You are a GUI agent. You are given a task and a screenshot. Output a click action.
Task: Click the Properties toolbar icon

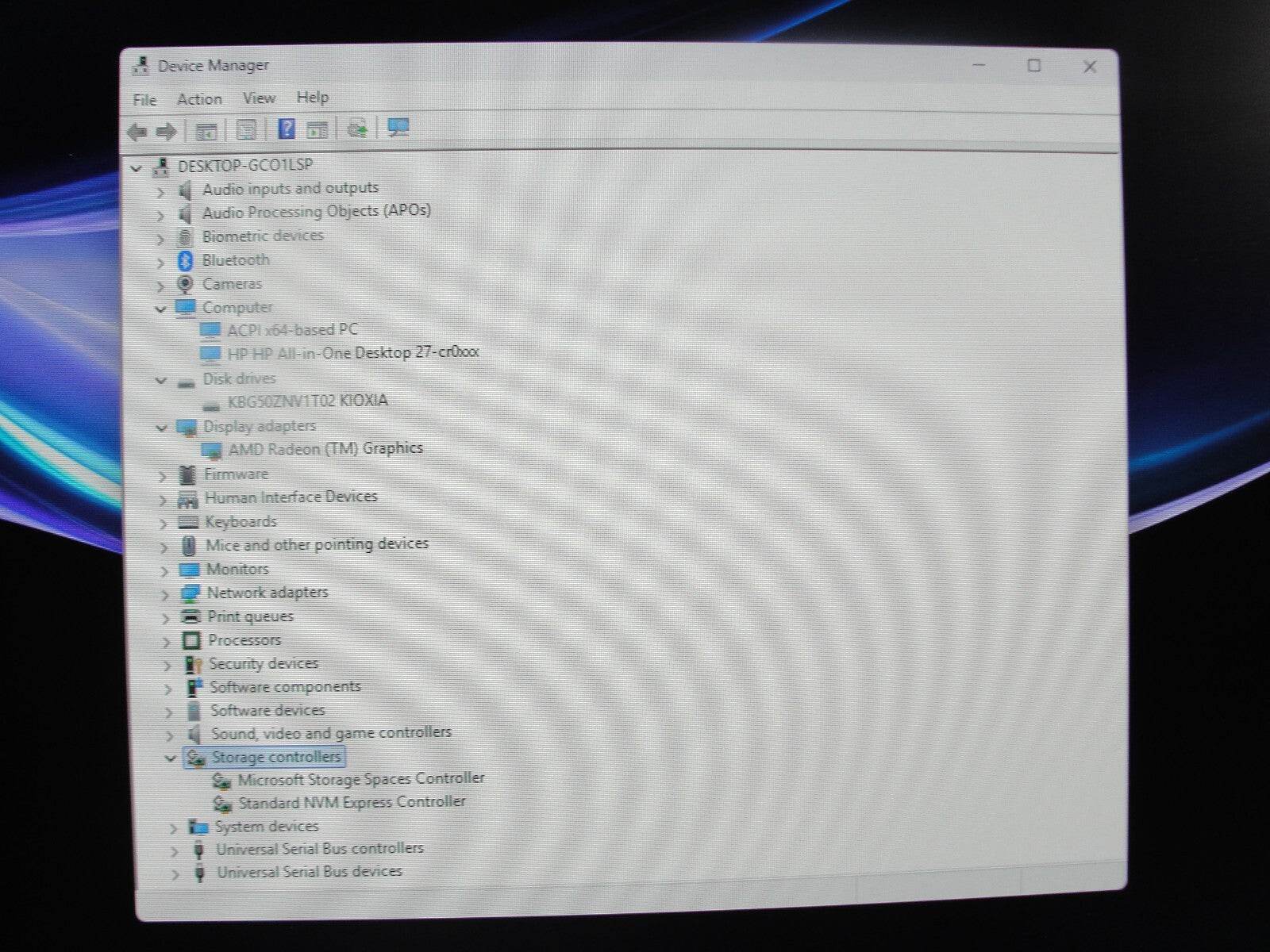coord(246,130)
